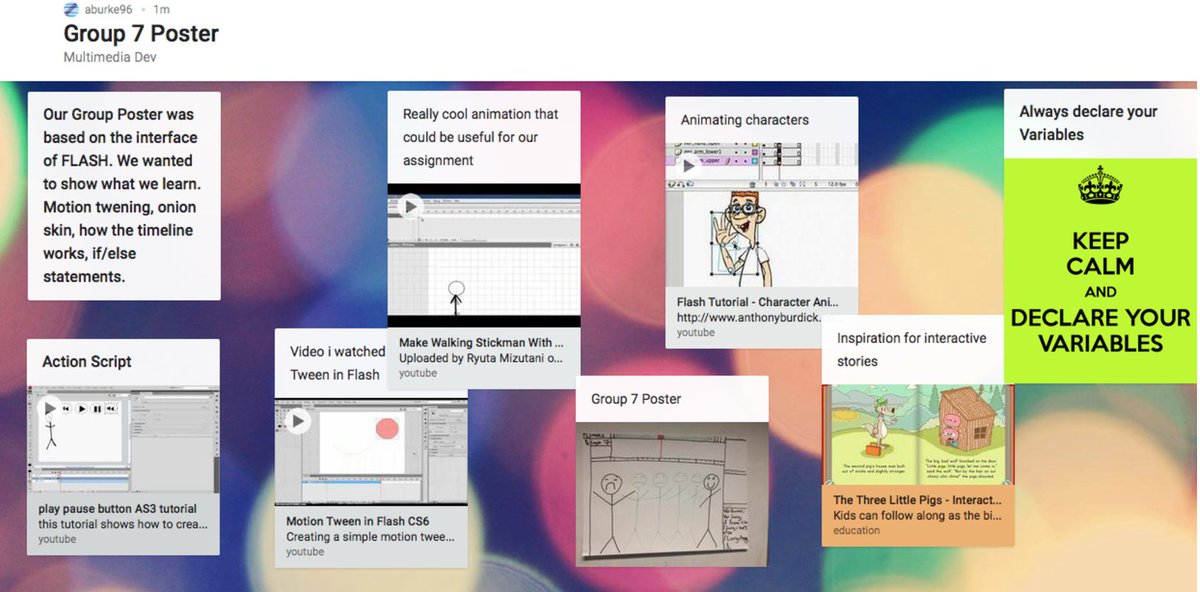
Task: Select the Inspiration for interactive stories card
Action: coord(913,348)
